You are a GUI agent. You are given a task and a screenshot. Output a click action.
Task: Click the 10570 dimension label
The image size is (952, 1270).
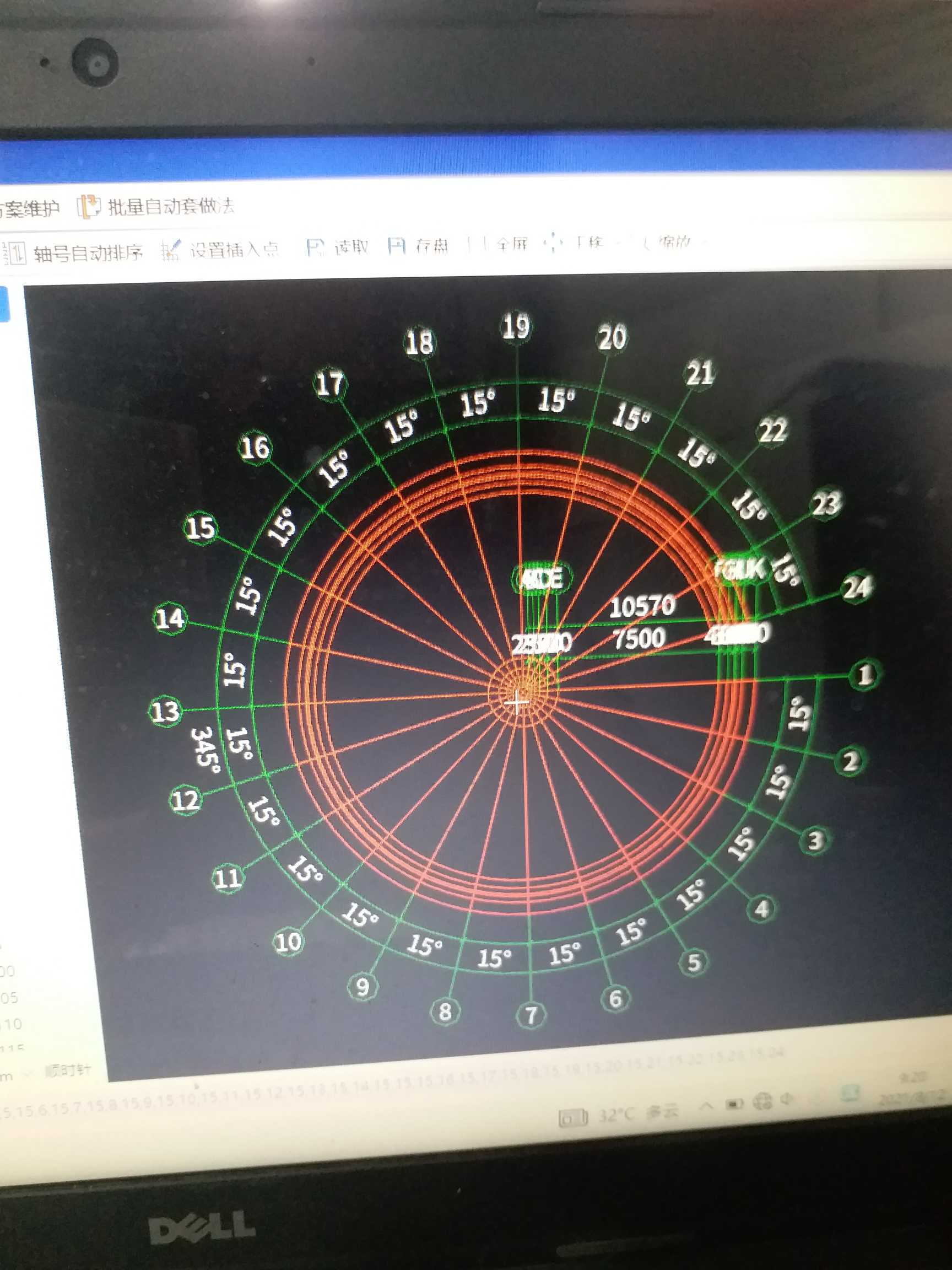[642, 607]
